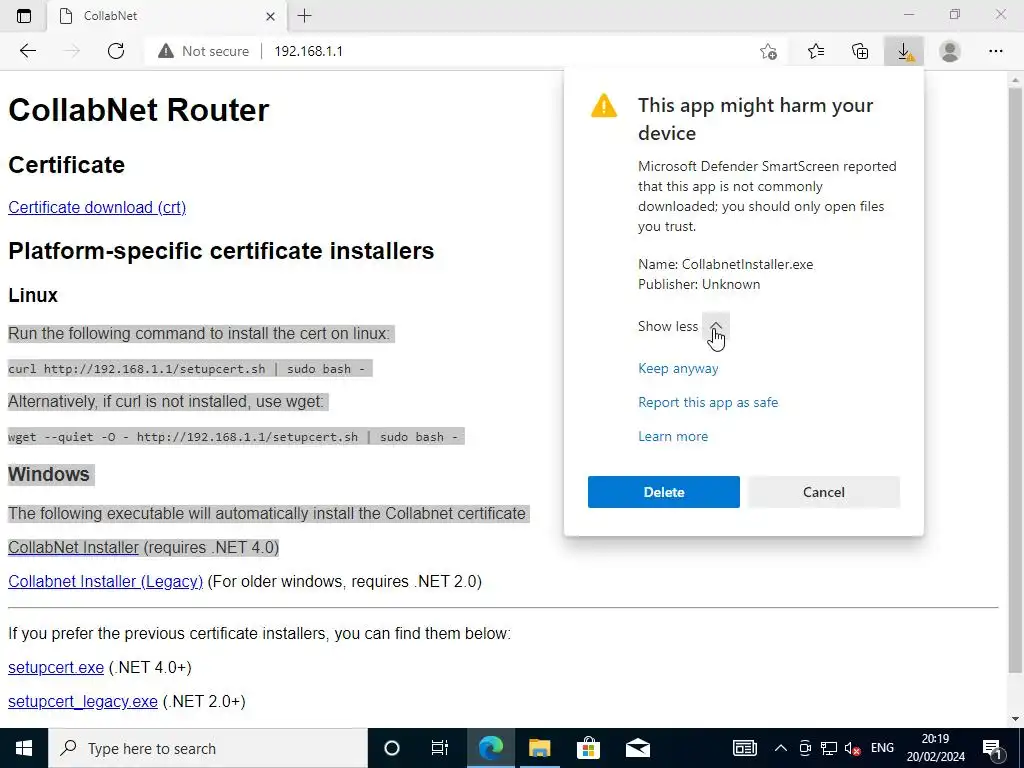This screenshot has width=1024, height=768.
Task: Toggle the Downloads toolbar icon
Action: [904, 51]
